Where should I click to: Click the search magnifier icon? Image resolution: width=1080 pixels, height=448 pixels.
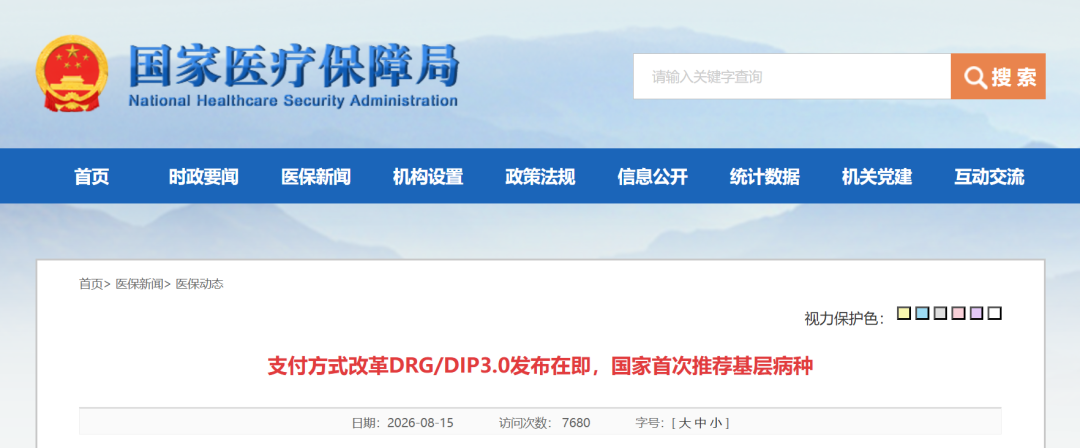coord(975,78)
